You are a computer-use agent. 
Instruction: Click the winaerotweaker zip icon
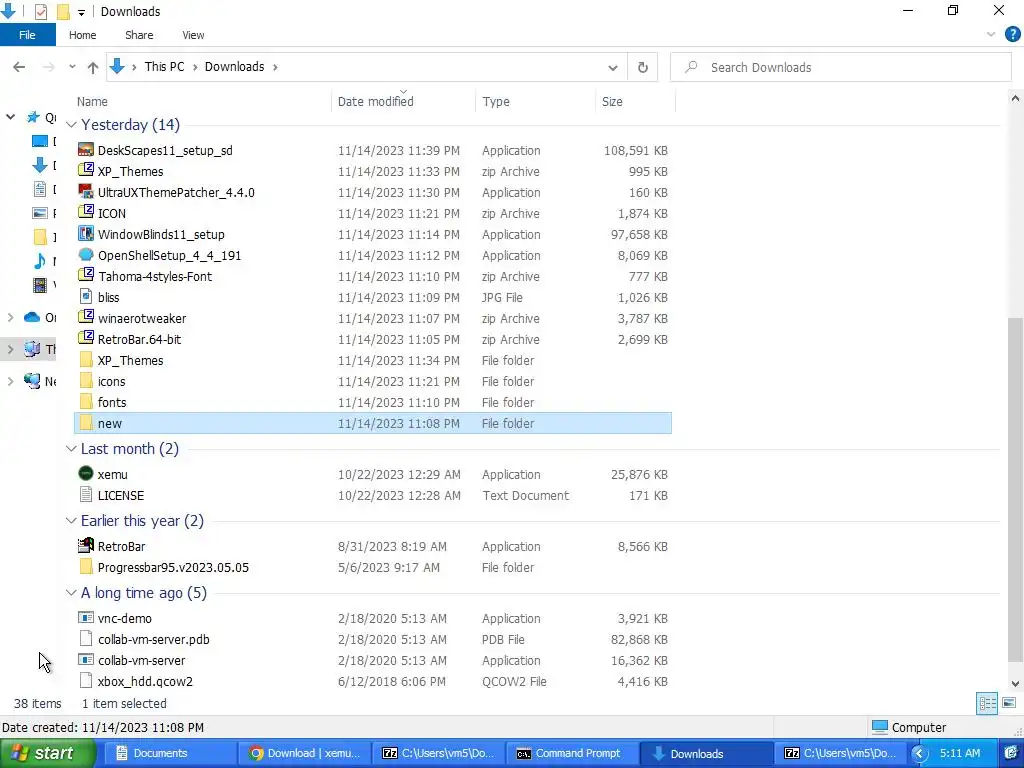(86, 317)
